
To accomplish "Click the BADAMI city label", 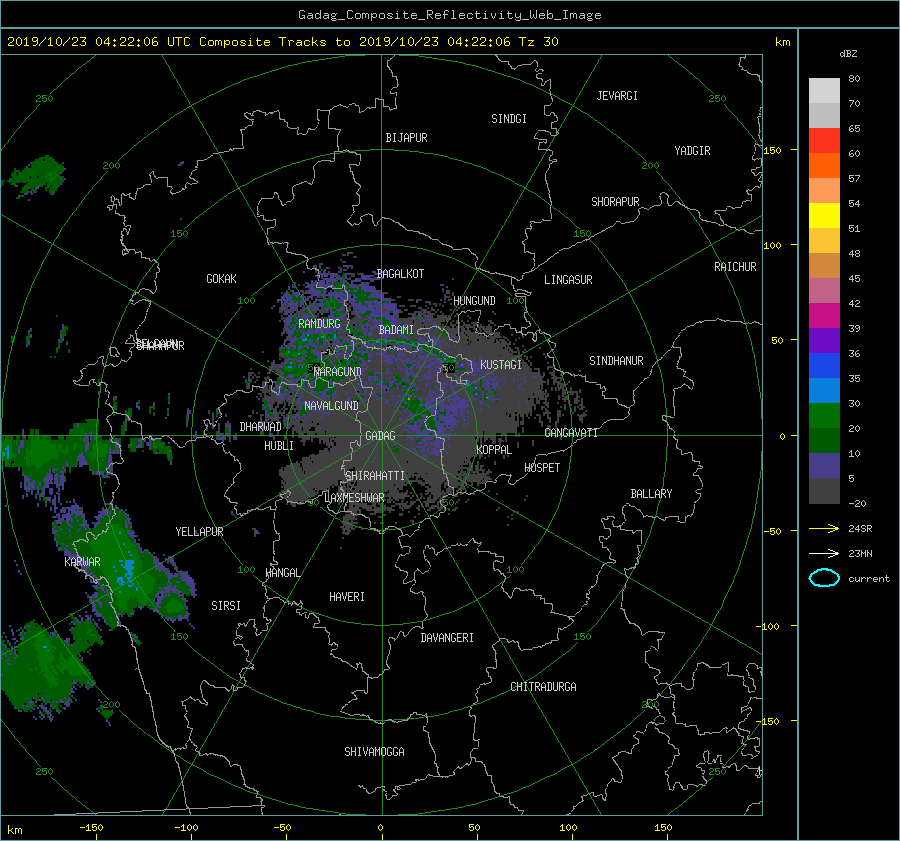I will tap(396, 330).
